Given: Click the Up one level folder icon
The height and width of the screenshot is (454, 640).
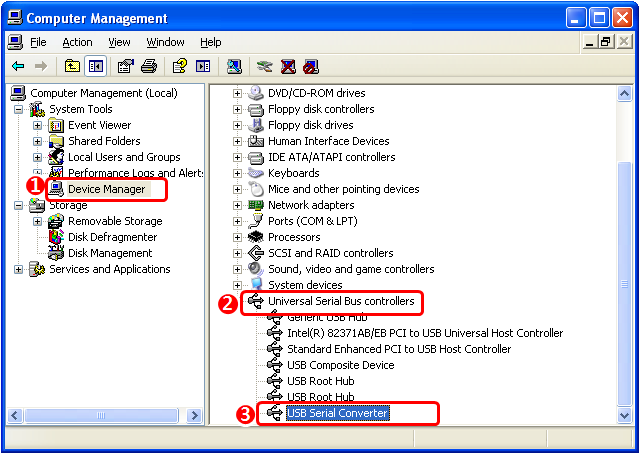Looking at the screenshot, I should pyautogui.click(x=72, y=66).
